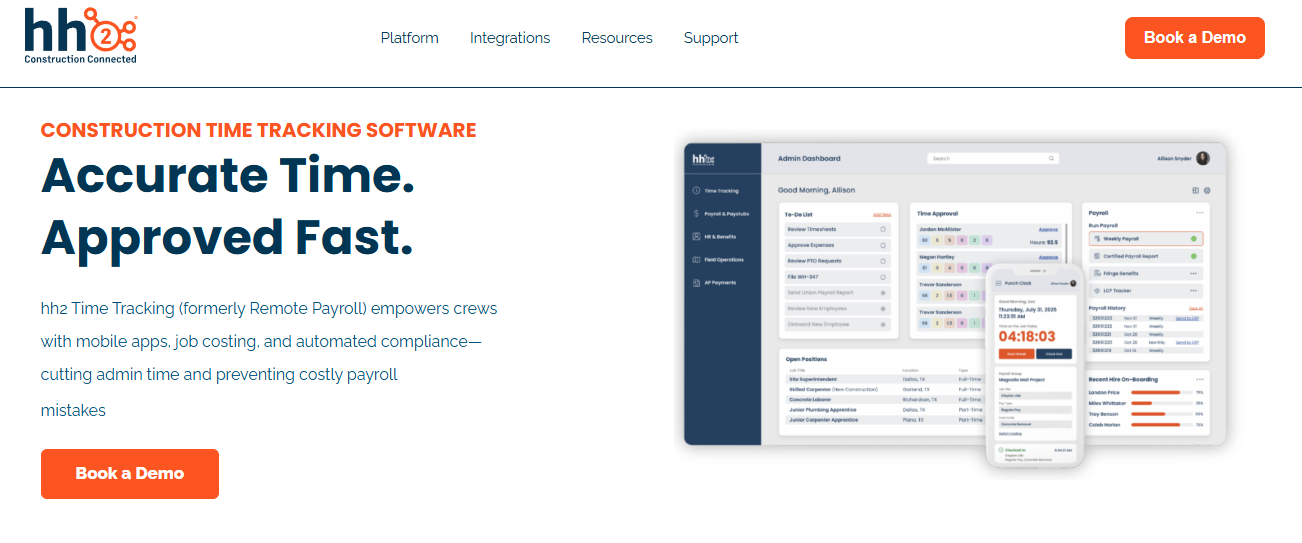1302x543 pixels.
Task: Click the dashboard Search field
Action: (x=992, y=158)
